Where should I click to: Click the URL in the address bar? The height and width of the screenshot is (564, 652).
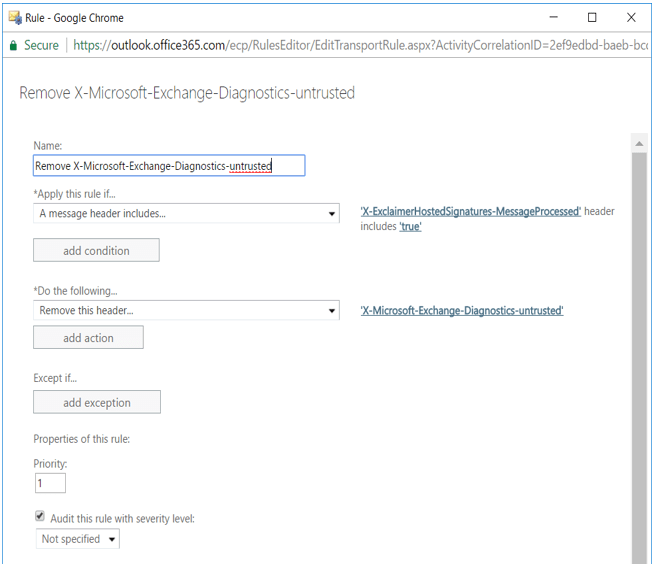(x=360, y=45)
